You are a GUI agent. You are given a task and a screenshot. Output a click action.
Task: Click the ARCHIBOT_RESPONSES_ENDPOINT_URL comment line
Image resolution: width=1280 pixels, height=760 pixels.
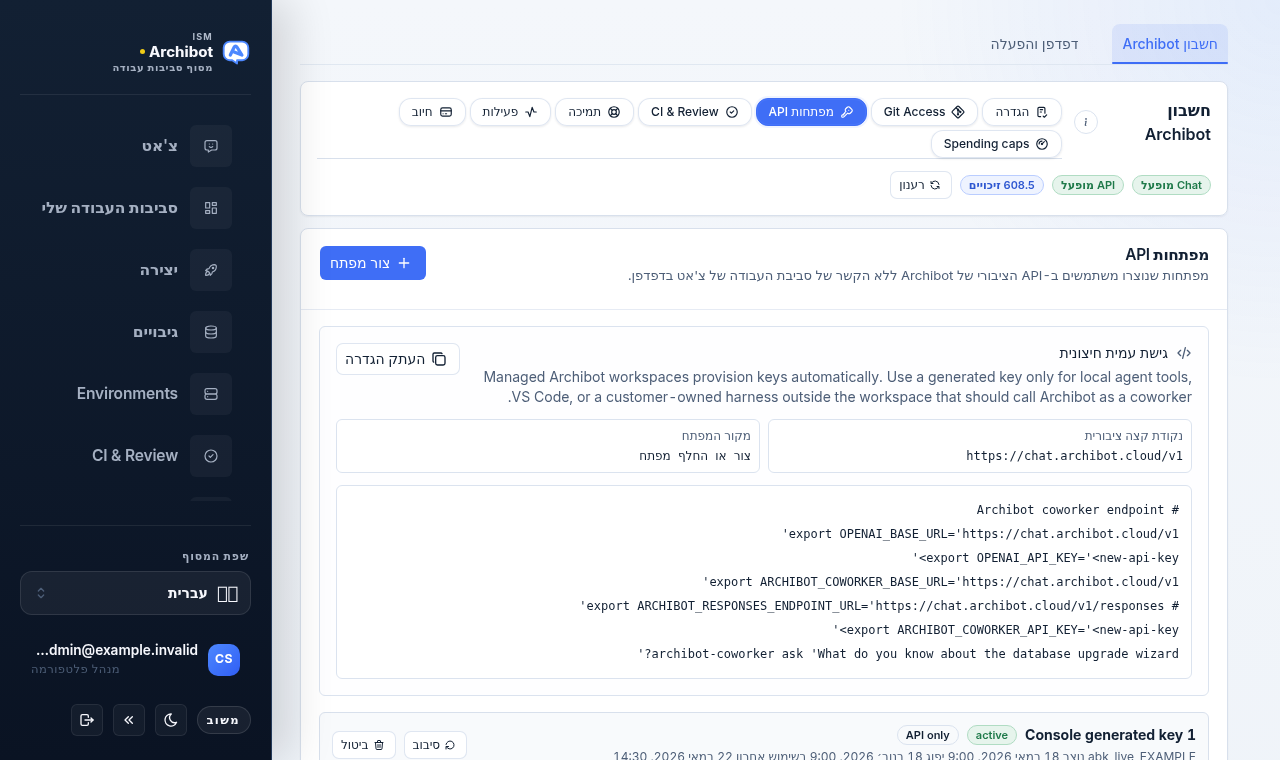click(x=879, y=605)
